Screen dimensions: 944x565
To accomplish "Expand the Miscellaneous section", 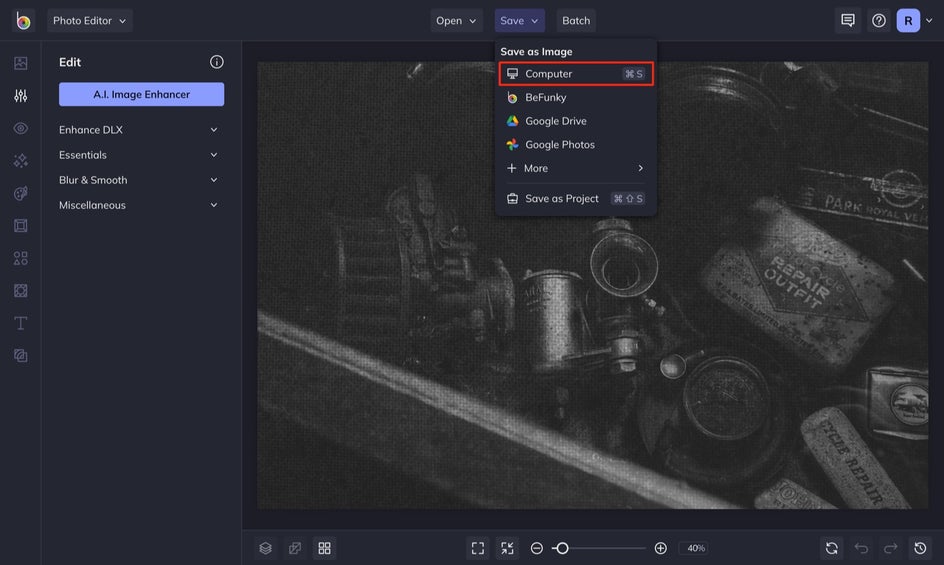I will click(x=138, y=205).
